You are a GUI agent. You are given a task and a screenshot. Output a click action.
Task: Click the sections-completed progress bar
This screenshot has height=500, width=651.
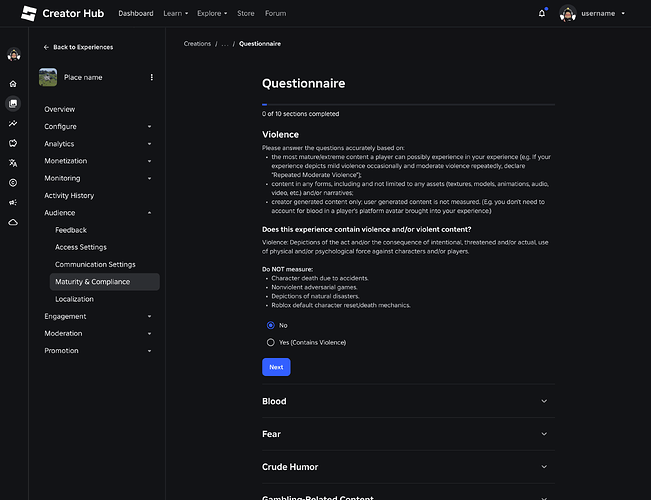(x=408, y=104)
